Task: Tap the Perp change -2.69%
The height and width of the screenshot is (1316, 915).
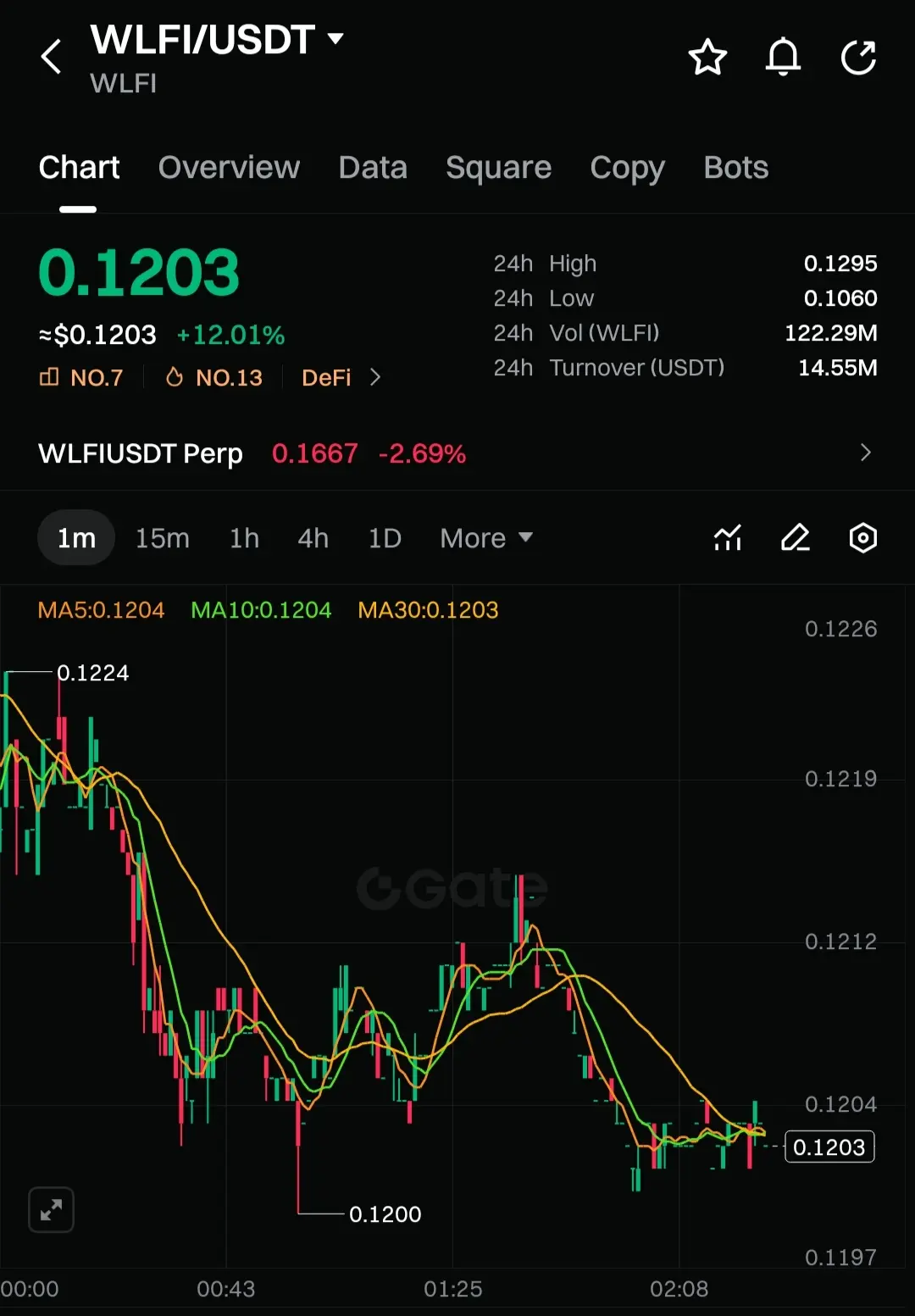Action: pos(422,453)
